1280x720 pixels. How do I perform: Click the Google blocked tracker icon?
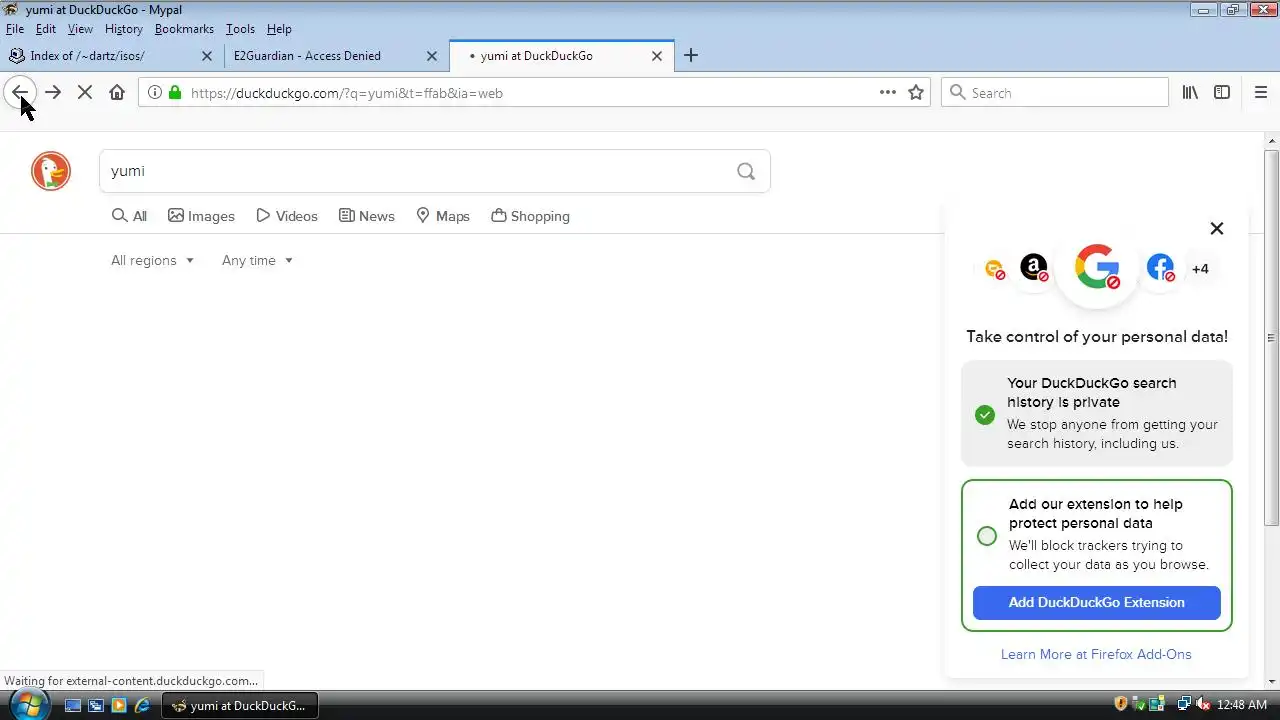click(1097, 267)
